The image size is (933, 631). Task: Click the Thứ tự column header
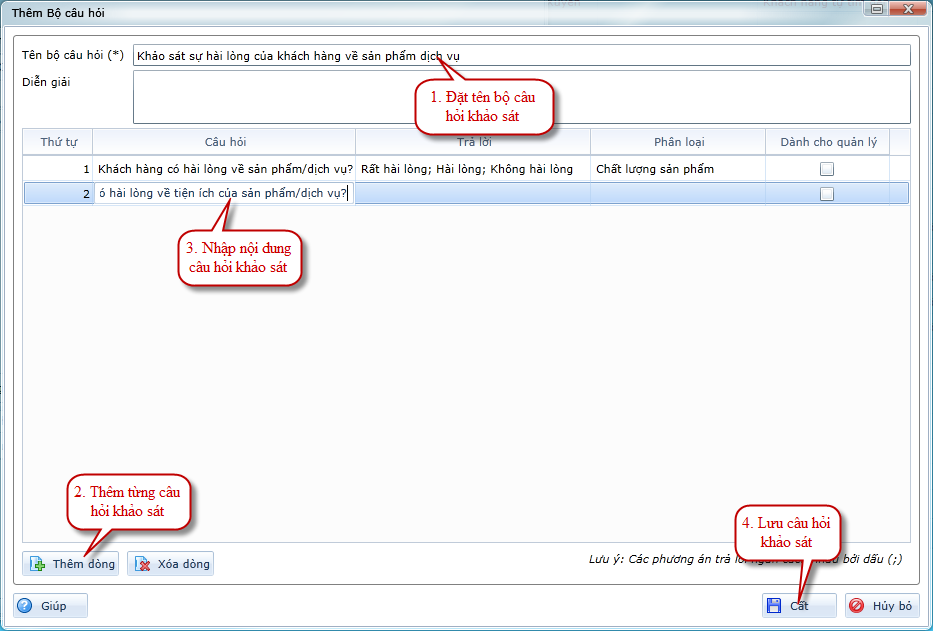(58, 142)
